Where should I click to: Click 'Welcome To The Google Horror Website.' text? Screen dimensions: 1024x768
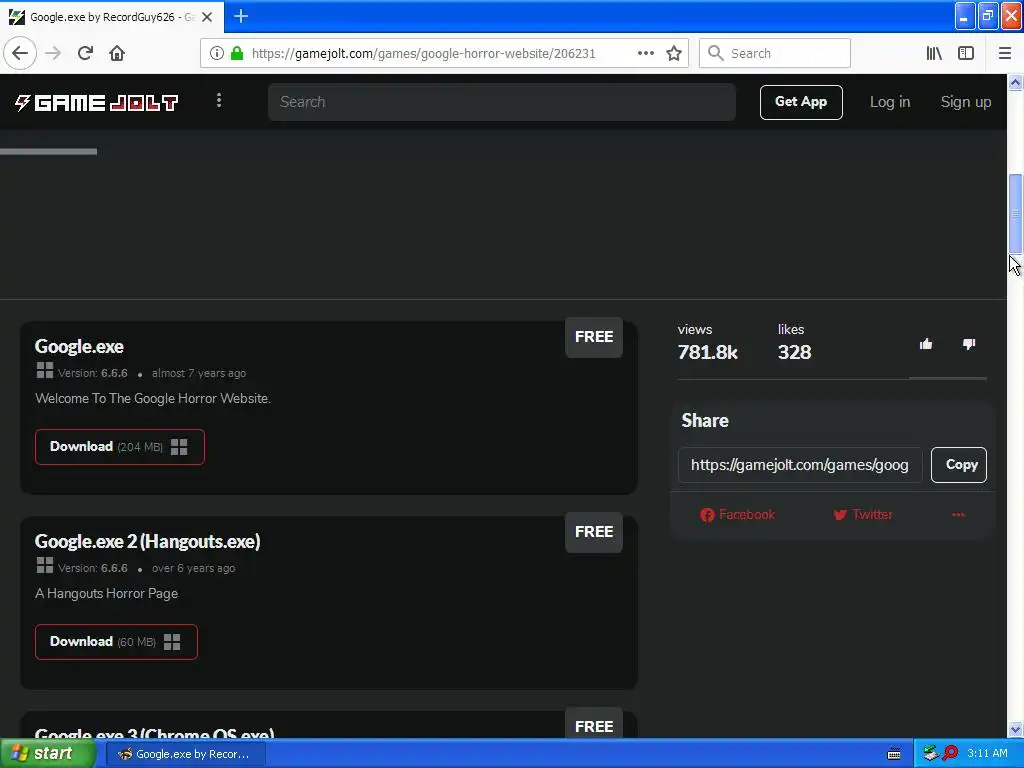pos(153,398)
